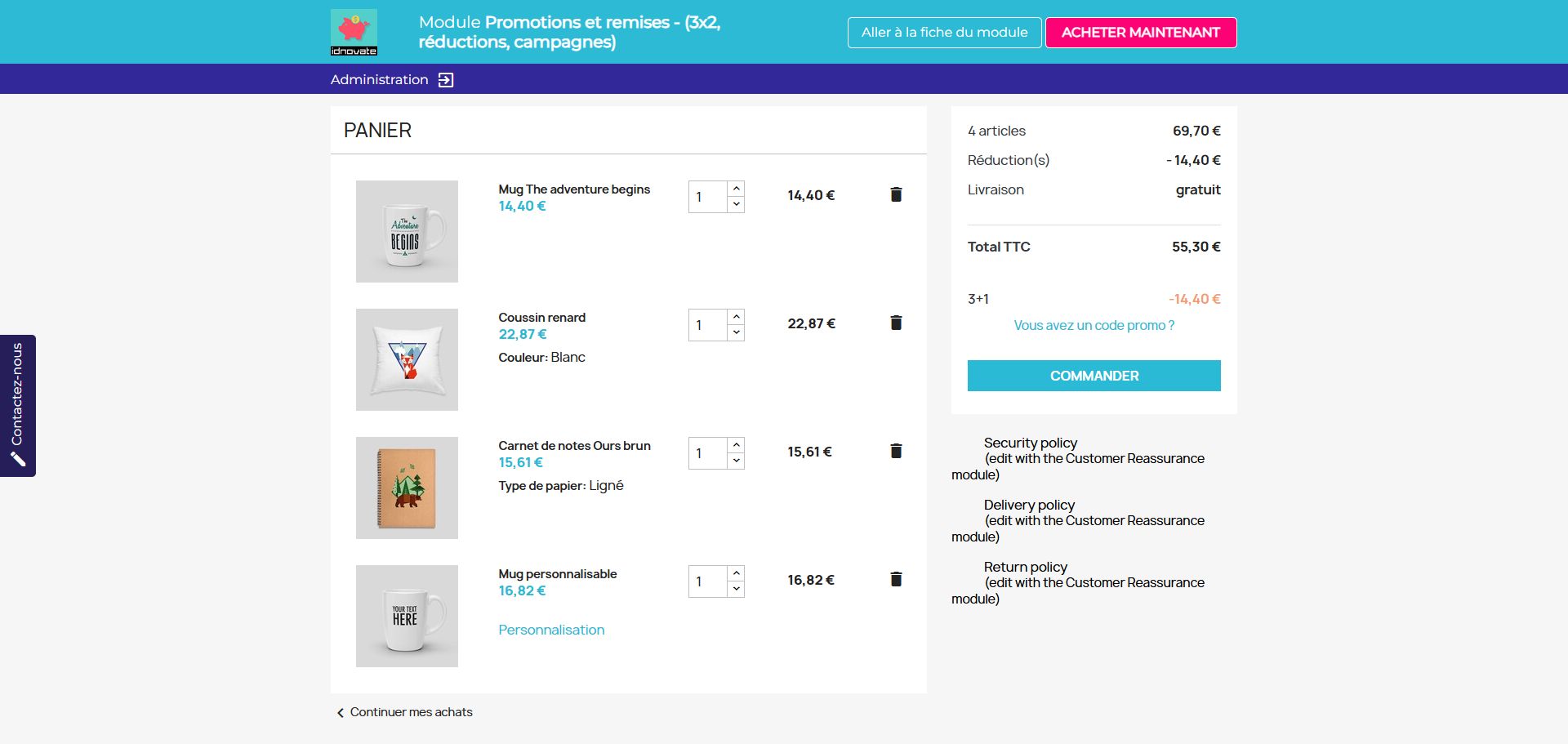Click the idnovate piggy bank logo
Viewport: 1568px width, 744px height.
tap(354, 32)
